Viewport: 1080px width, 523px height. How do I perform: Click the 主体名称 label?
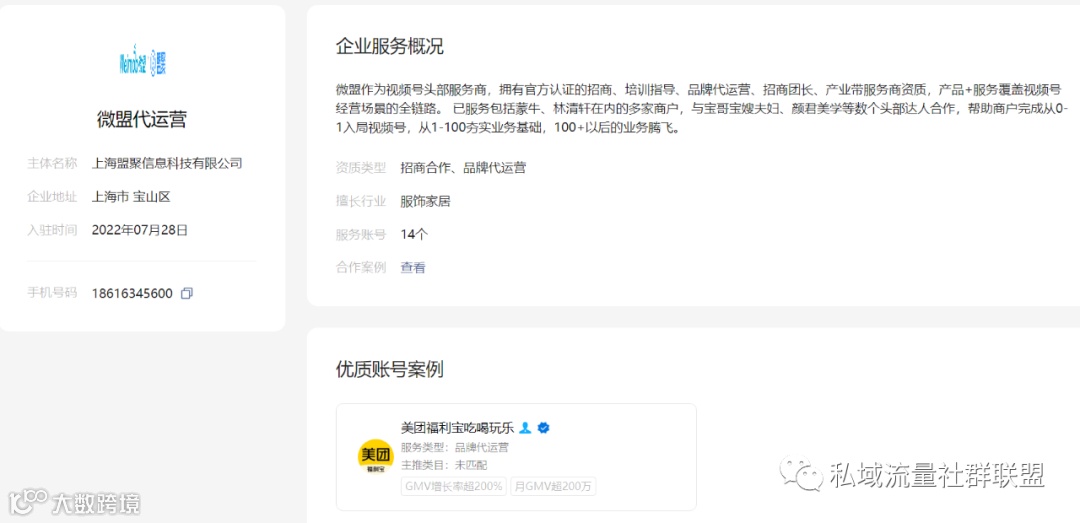coord(52,163)
